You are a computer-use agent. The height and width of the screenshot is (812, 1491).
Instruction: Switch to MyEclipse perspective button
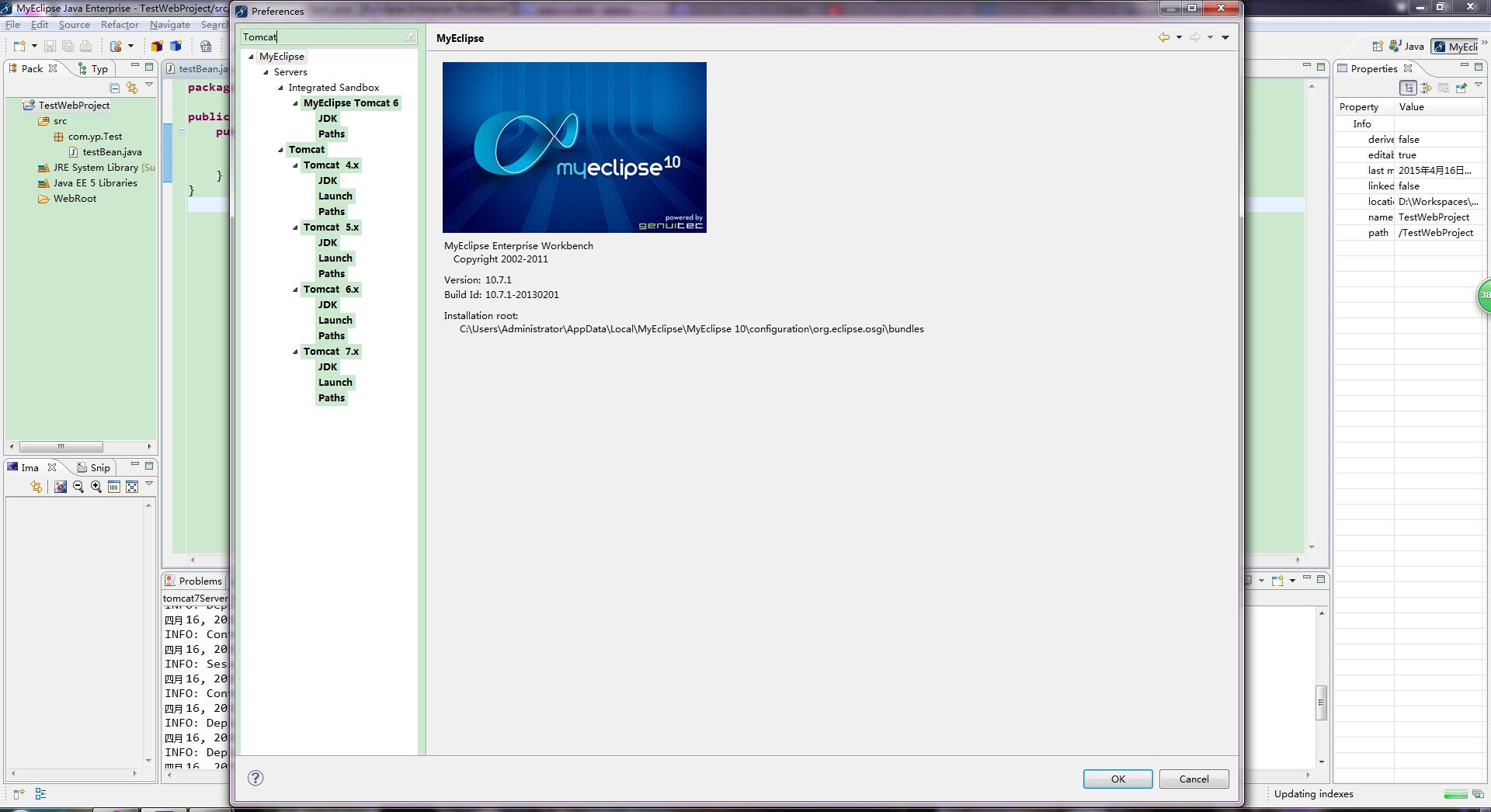(1456, 47)
